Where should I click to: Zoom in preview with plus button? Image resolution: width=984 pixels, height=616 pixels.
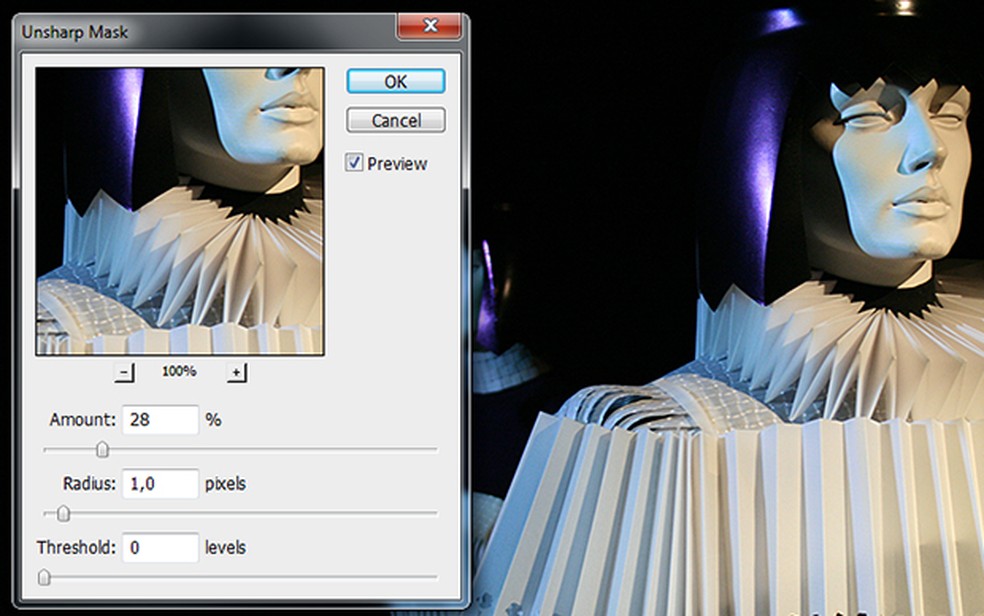pyautogui.click(x=236, y=372)
